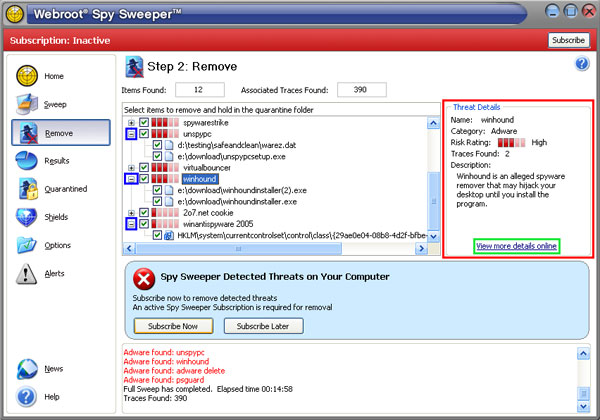The height and width of the screenshot is (420, 600).
Task: Go to the Home menu item
Action: 54,76
